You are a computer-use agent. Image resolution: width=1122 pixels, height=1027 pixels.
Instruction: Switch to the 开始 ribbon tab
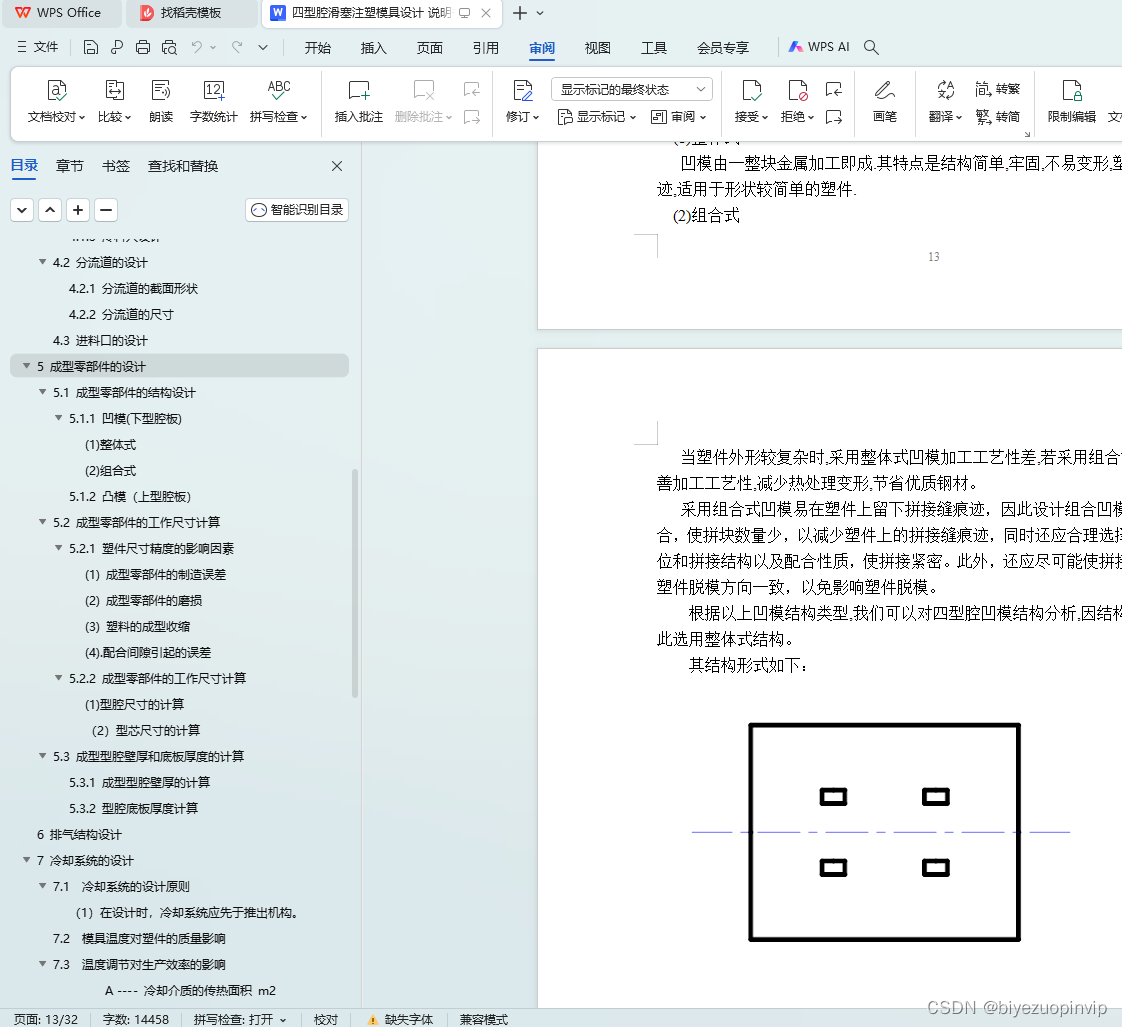point(318,48)
